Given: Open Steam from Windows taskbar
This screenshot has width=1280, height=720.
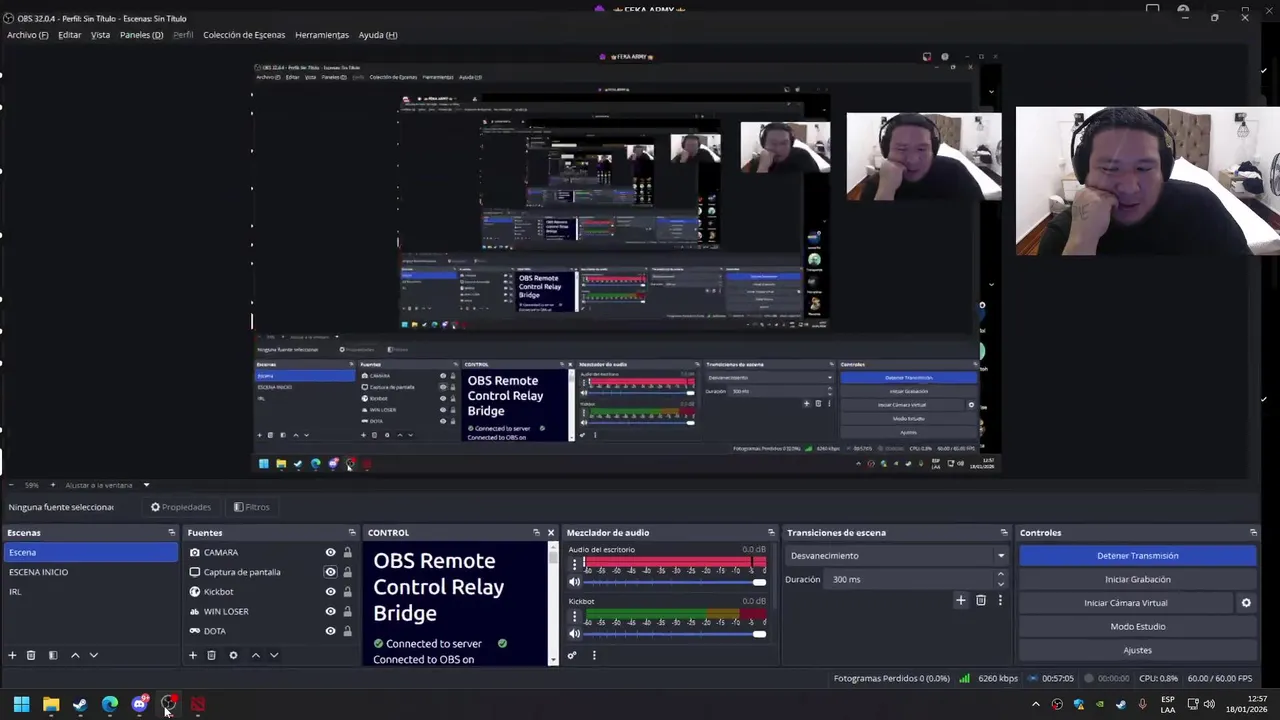Looking at the screenshot, I should (x=80, y=705).
